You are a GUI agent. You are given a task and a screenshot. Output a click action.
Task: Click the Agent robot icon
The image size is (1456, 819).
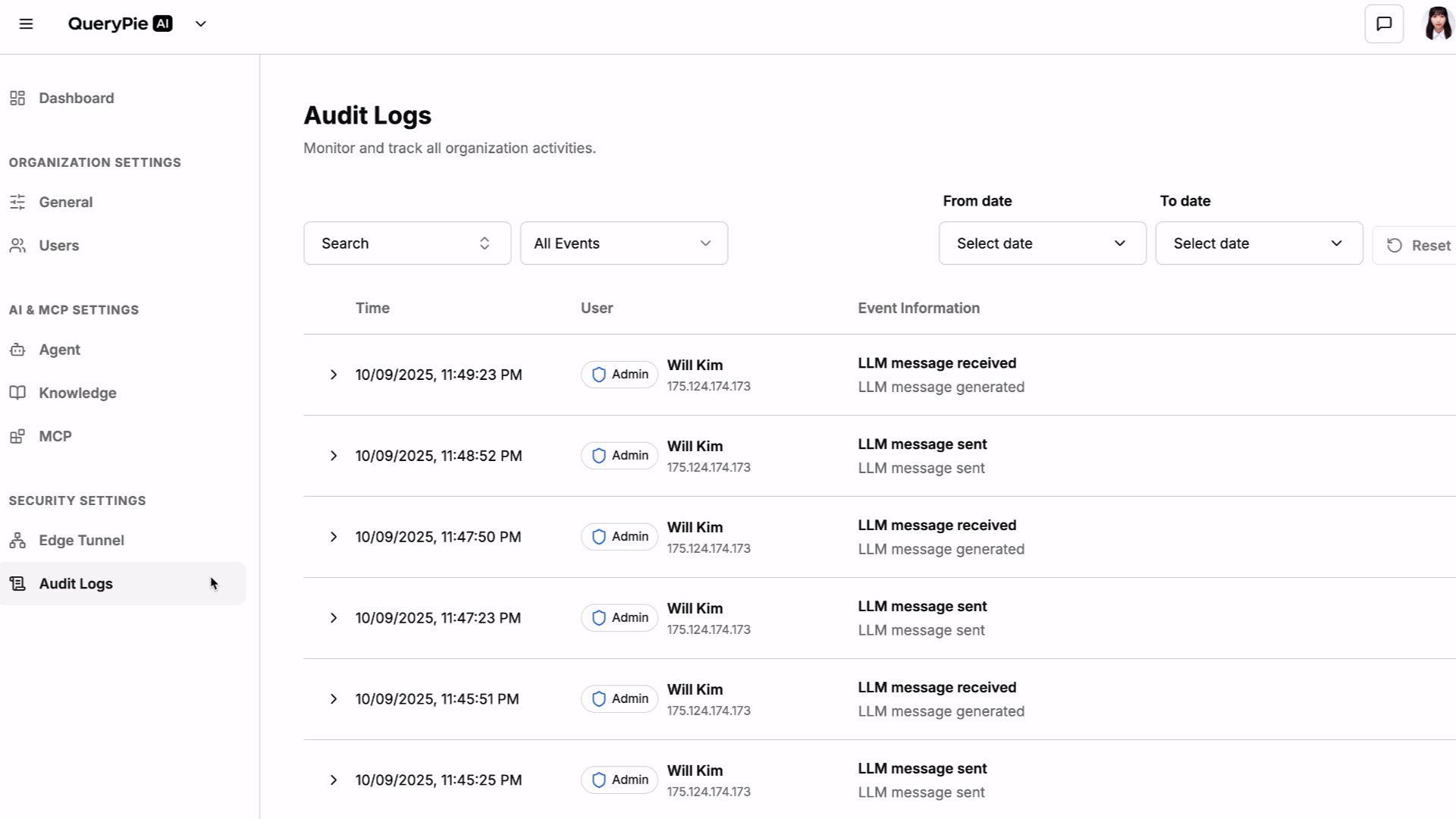point(17,350)
